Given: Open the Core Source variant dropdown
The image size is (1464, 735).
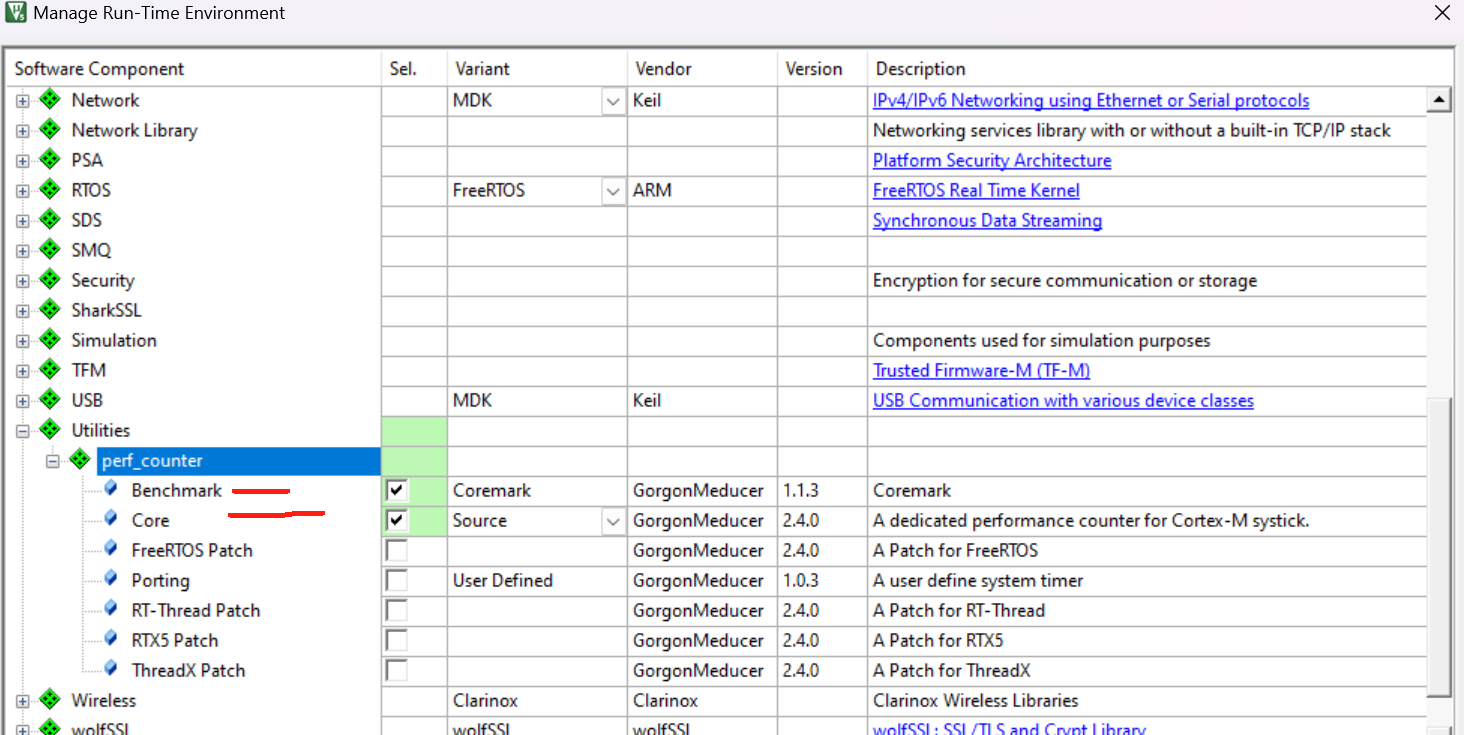Looking at the screenshot, I should click(613, 521).
